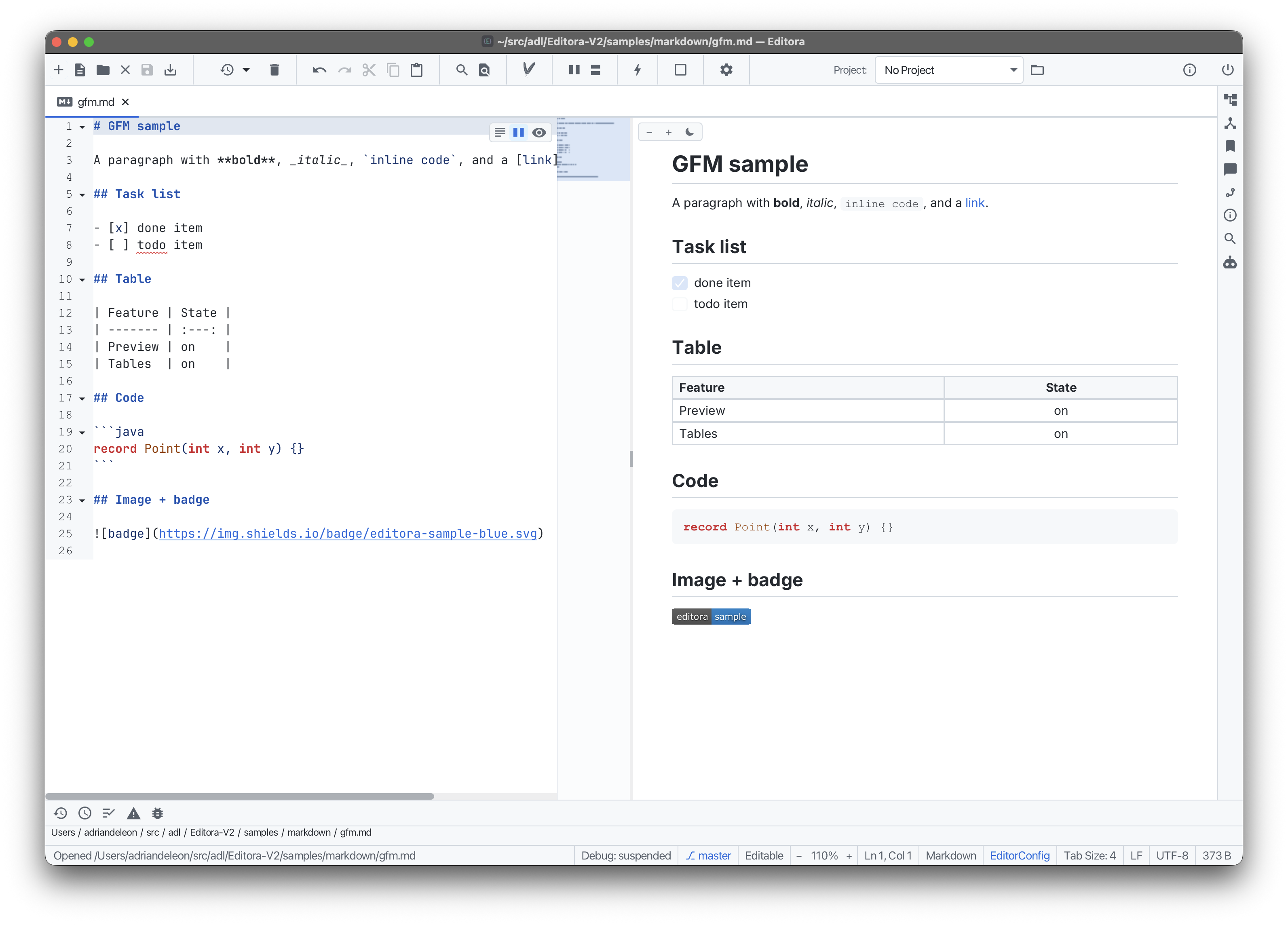Screen dimensions: 1288x925
Task: Close the gfm.md tab
Action: pyautogui.click(x=125, y=101)
